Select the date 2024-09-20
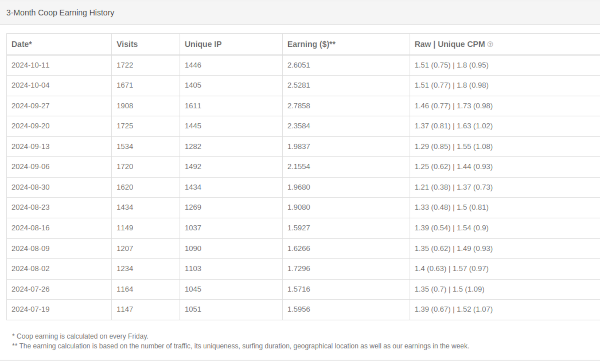Screen dimensions: 600x361 click(x=31, y=126)
